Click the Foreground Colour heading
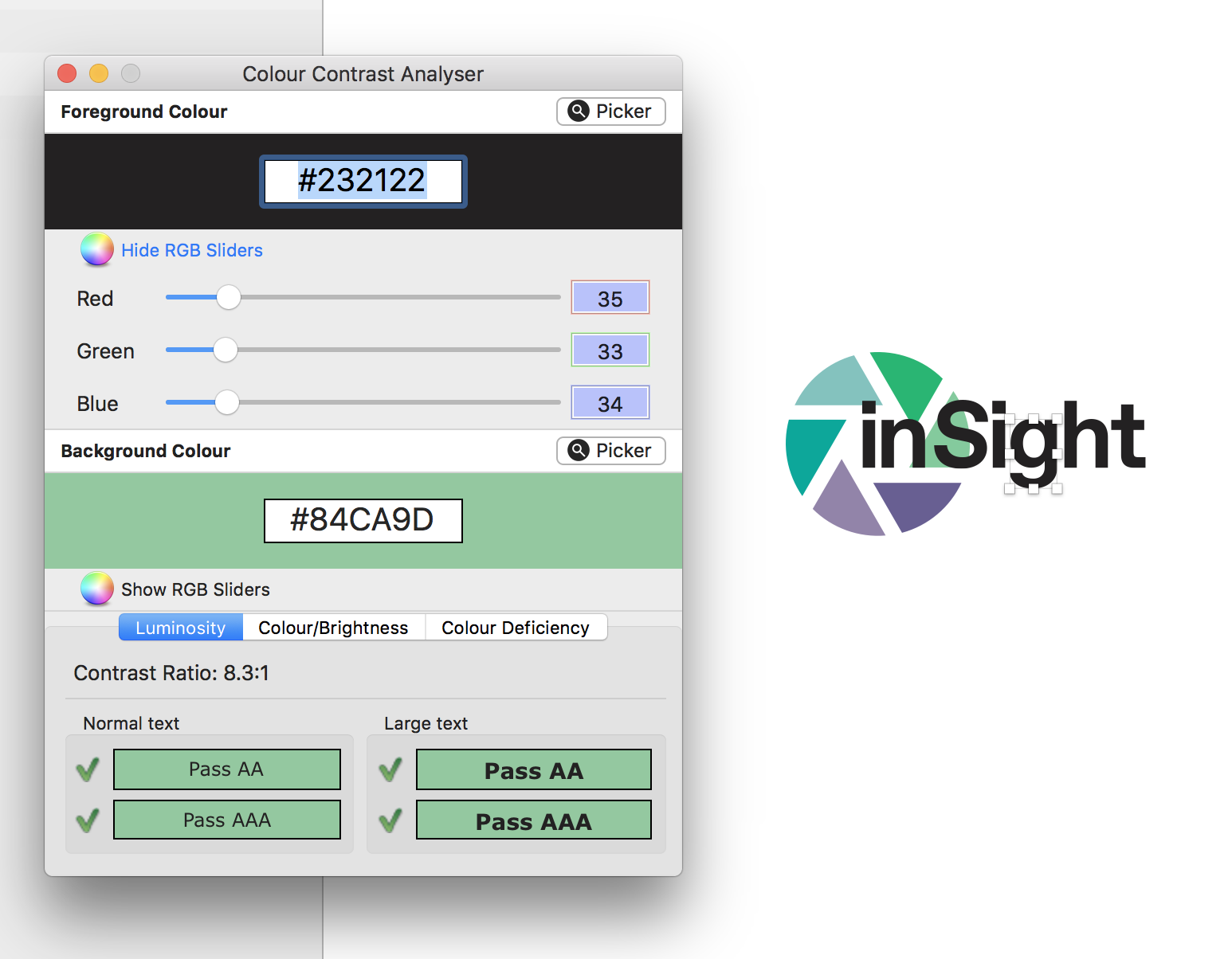This screenshot has height=959, width=1232. coord(144,112)
